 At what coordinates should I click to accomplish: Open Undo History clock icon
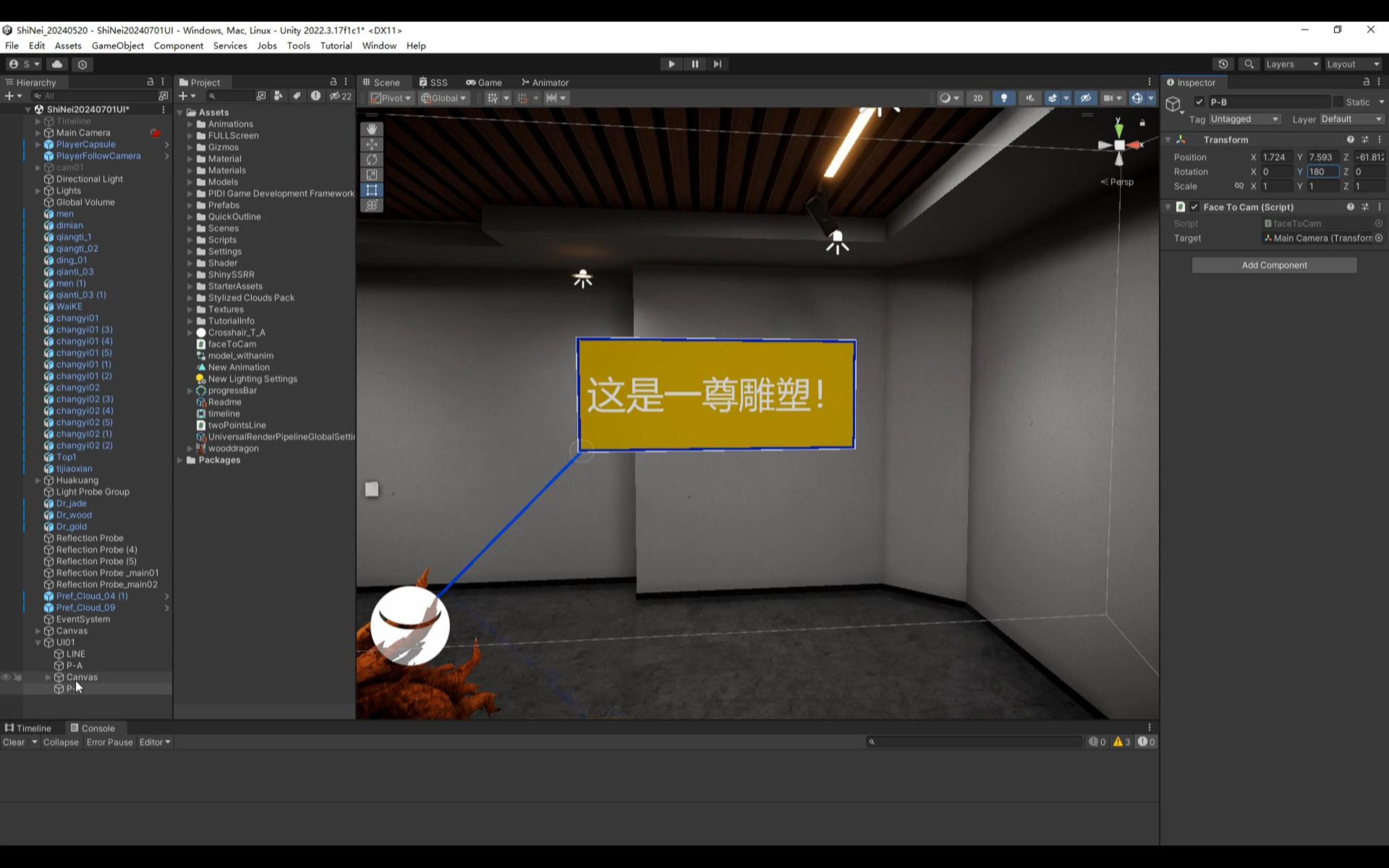click(x=1223, y=64)
